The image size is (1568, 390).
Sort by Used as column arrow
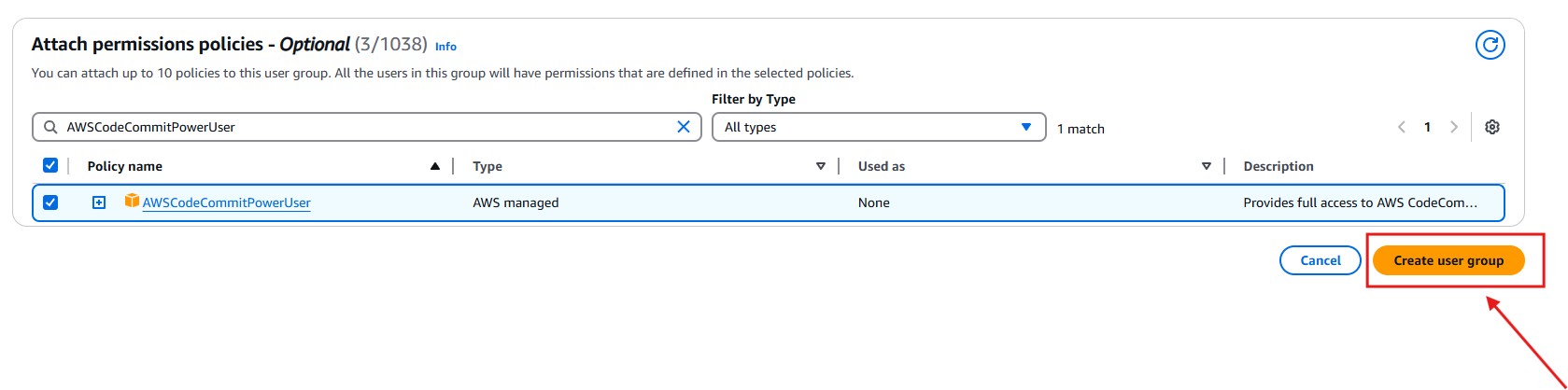tap(1206, 166)
